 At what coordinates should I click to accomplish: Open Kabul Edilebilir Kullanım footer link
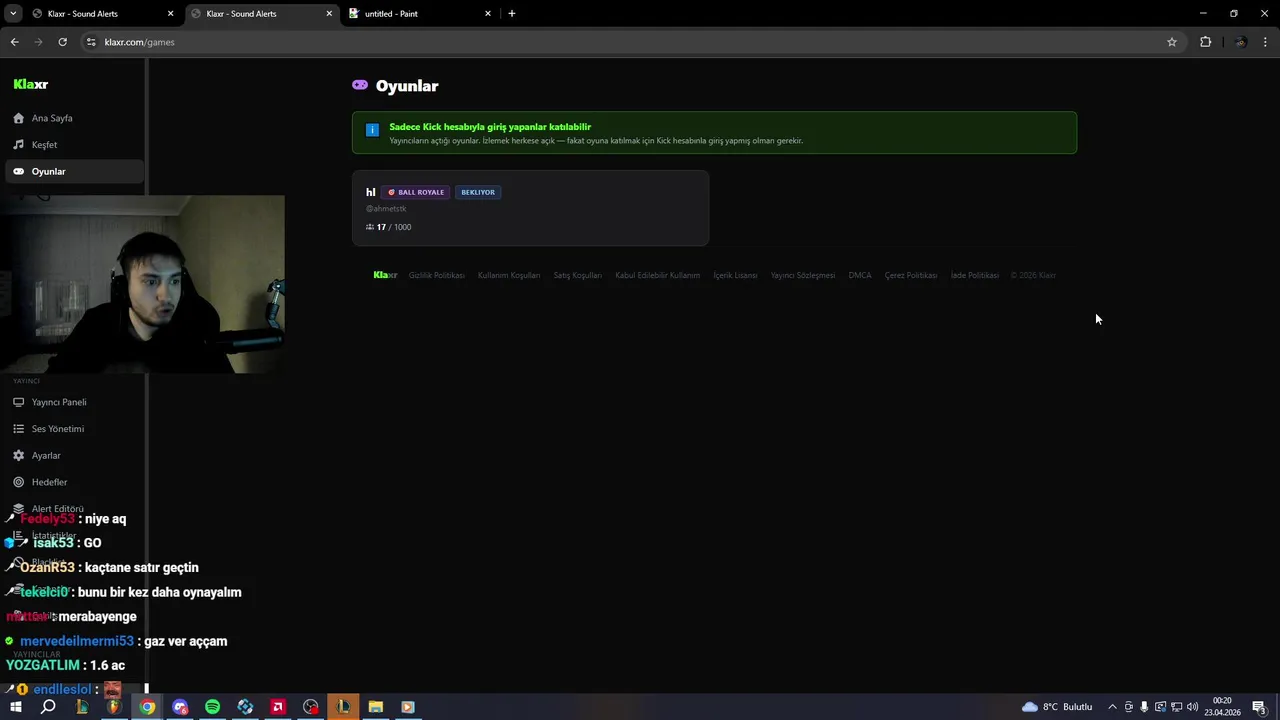click(x=658, y=275)
